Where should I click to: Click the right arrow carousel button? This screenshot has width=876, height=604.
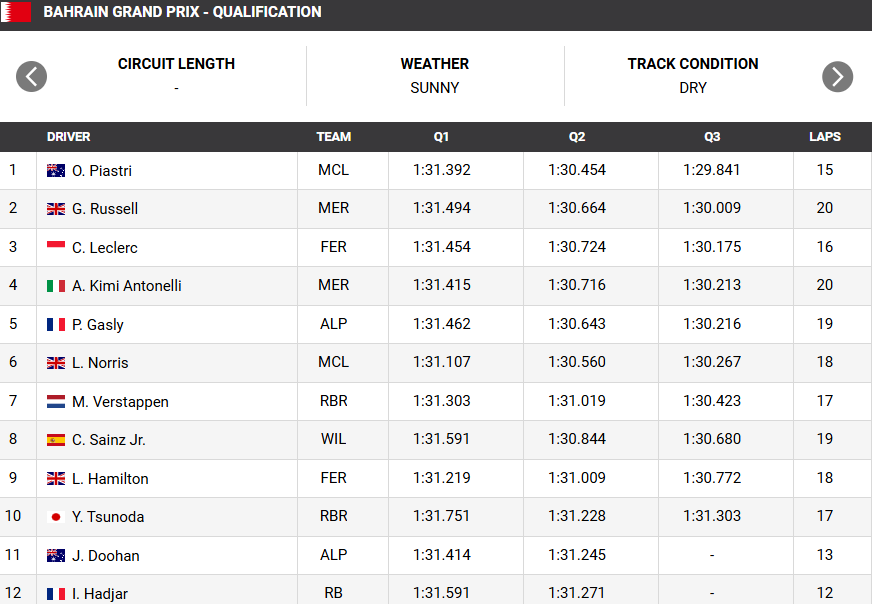click(837, 76)
